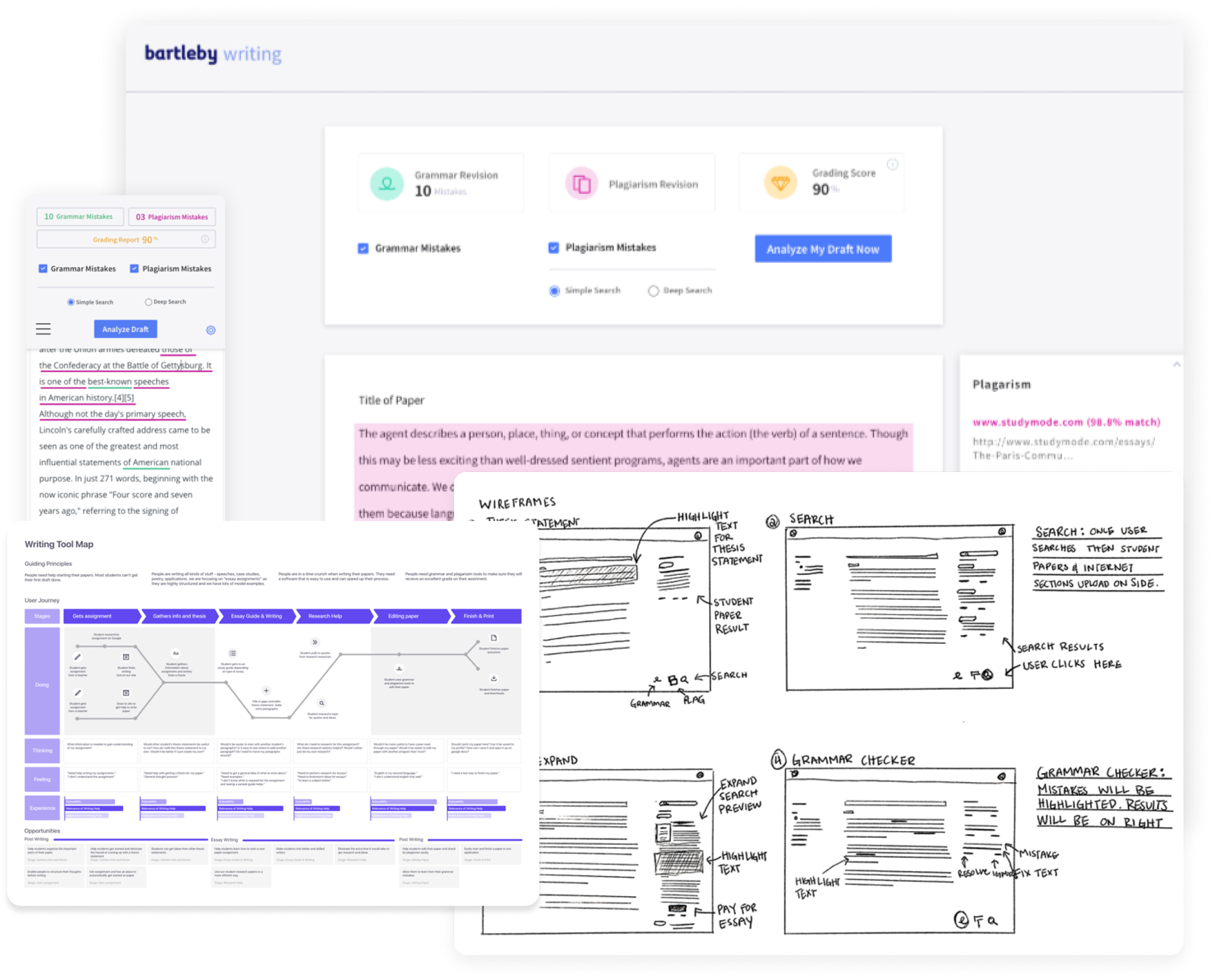
Task: Open settings gear in the sidebar panel
Action: click(211, 330)
